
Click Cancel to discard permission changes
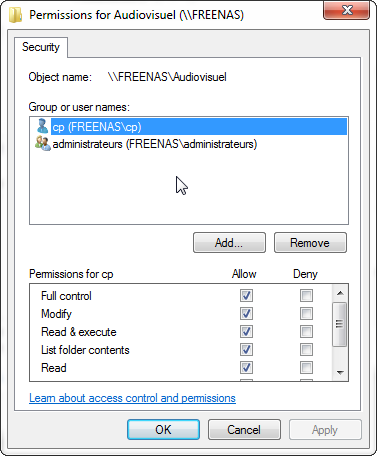[244, 429]
